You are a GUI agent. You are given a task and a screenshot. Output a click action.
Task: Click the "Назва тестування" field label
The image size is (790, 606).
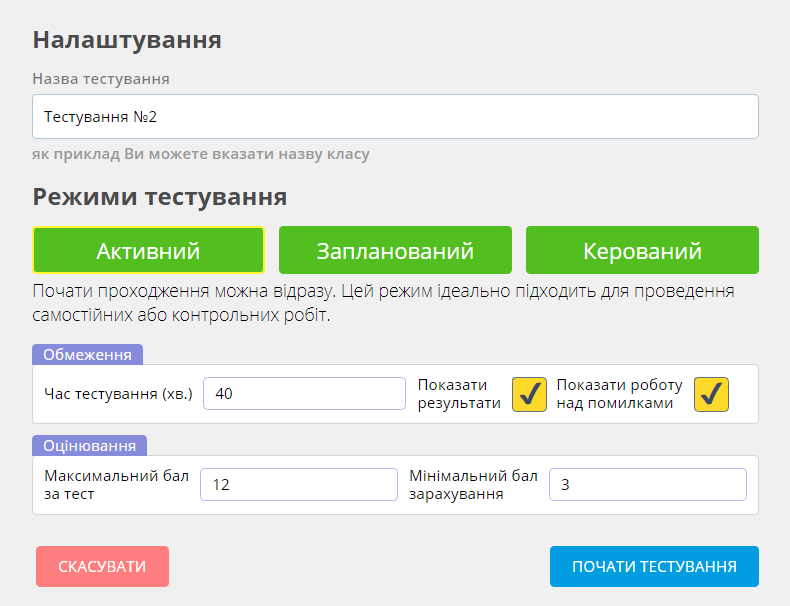tap(100, 78)
